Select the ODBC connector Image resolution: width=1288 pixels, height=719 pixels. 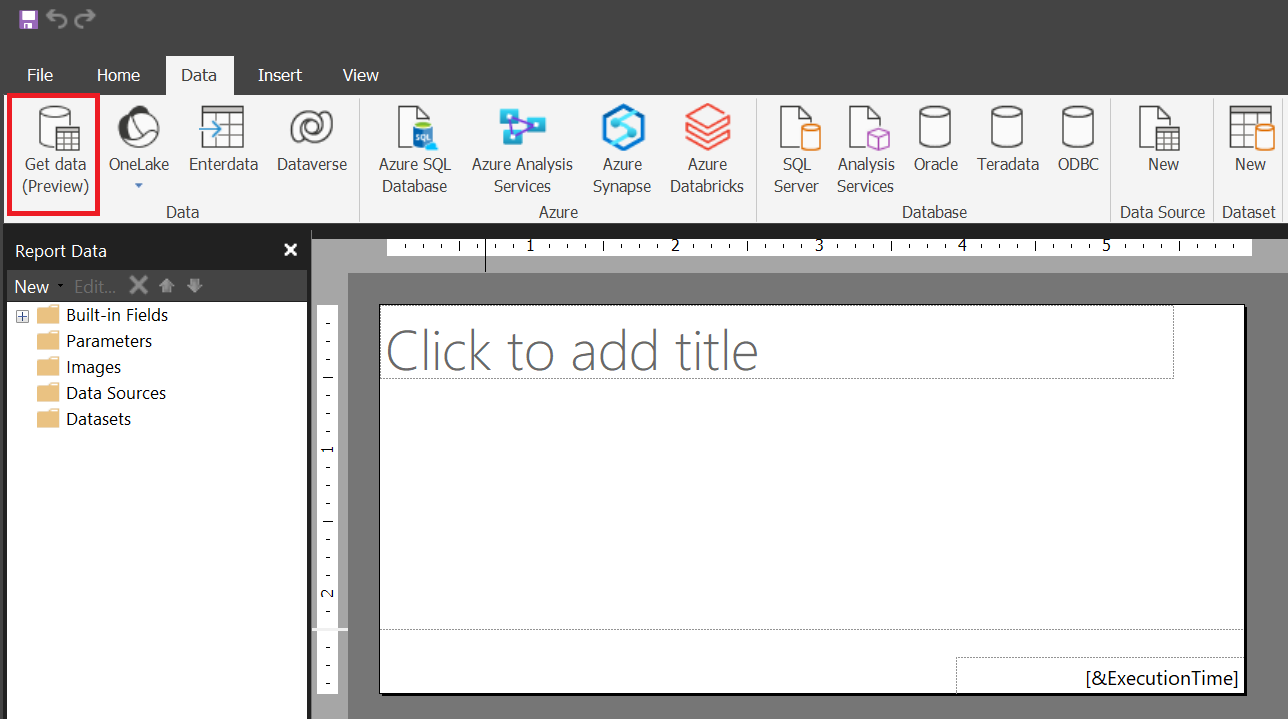(1078, 139)
